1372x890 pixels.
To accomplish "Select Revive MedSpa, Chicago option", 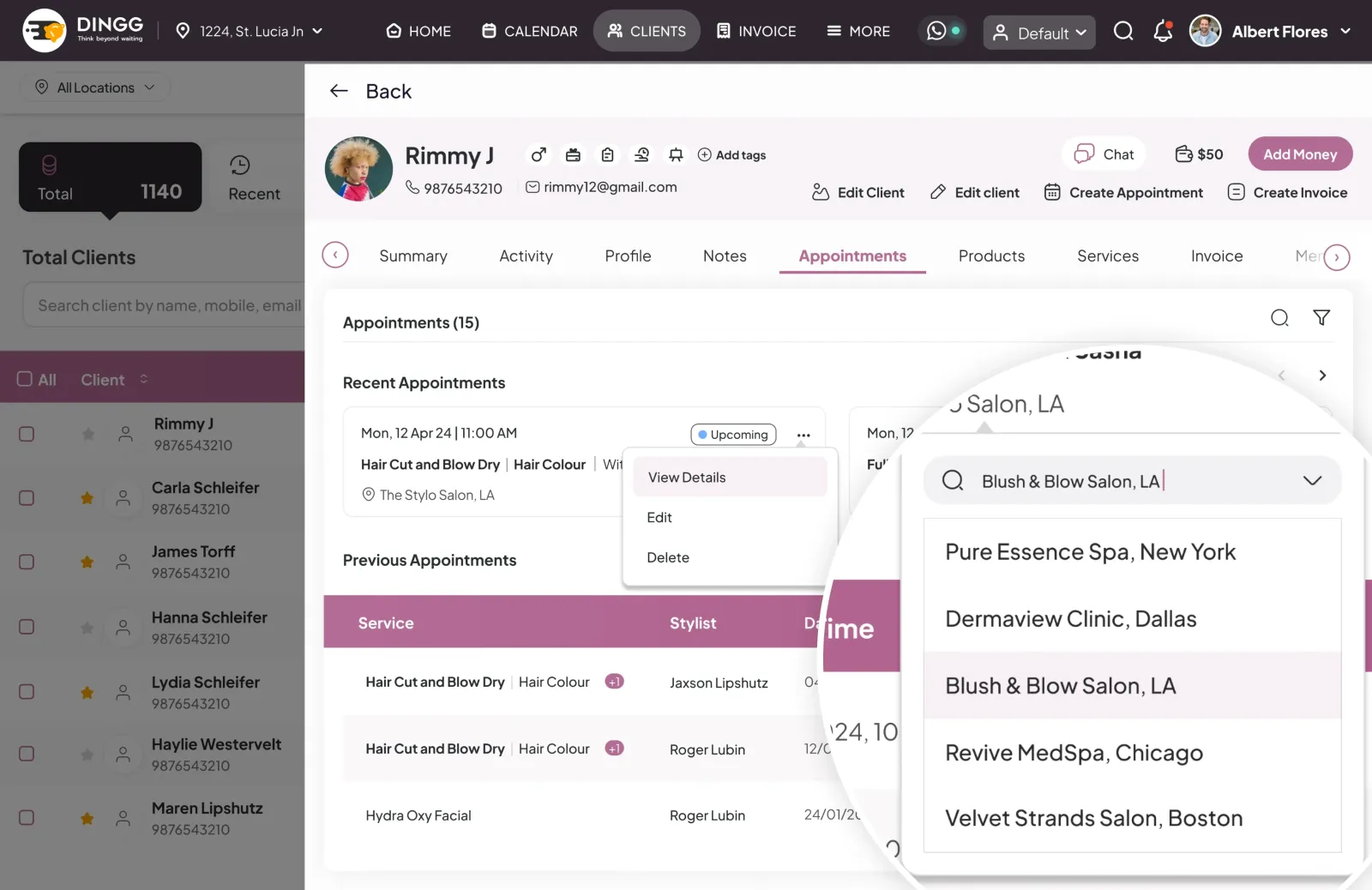I will pos(1132,753).
